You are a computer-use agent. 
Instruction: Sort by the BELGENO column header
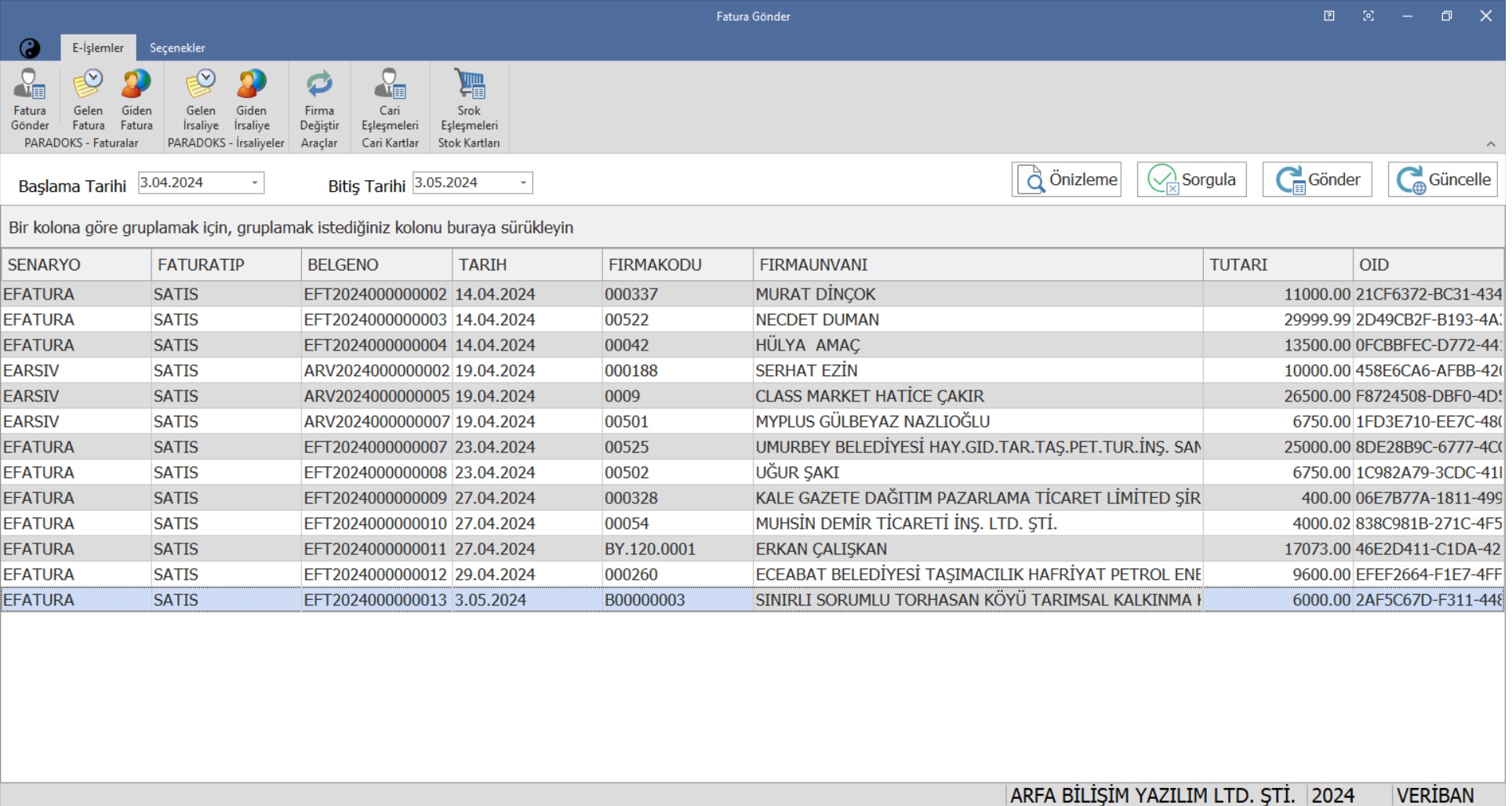[x=376, y=265]
